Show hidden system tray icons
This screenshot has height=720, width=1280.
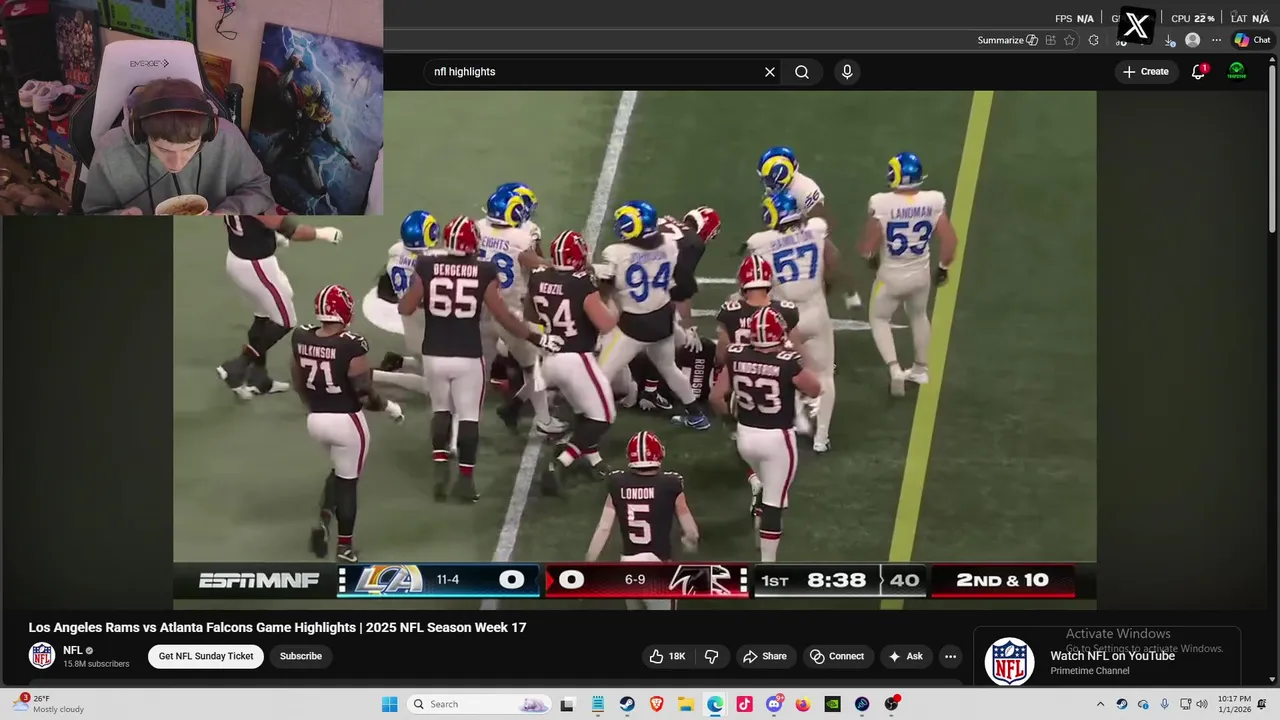[1101, 704]
